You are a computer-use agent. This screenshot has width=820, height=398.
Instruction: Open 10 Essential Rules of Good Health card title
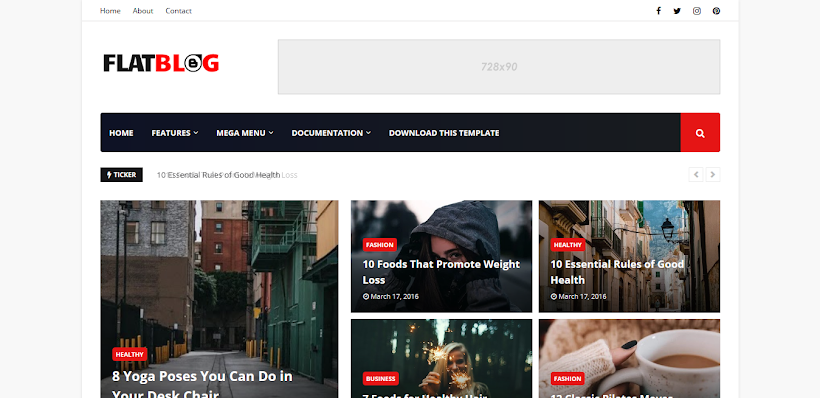click(617, 272)
